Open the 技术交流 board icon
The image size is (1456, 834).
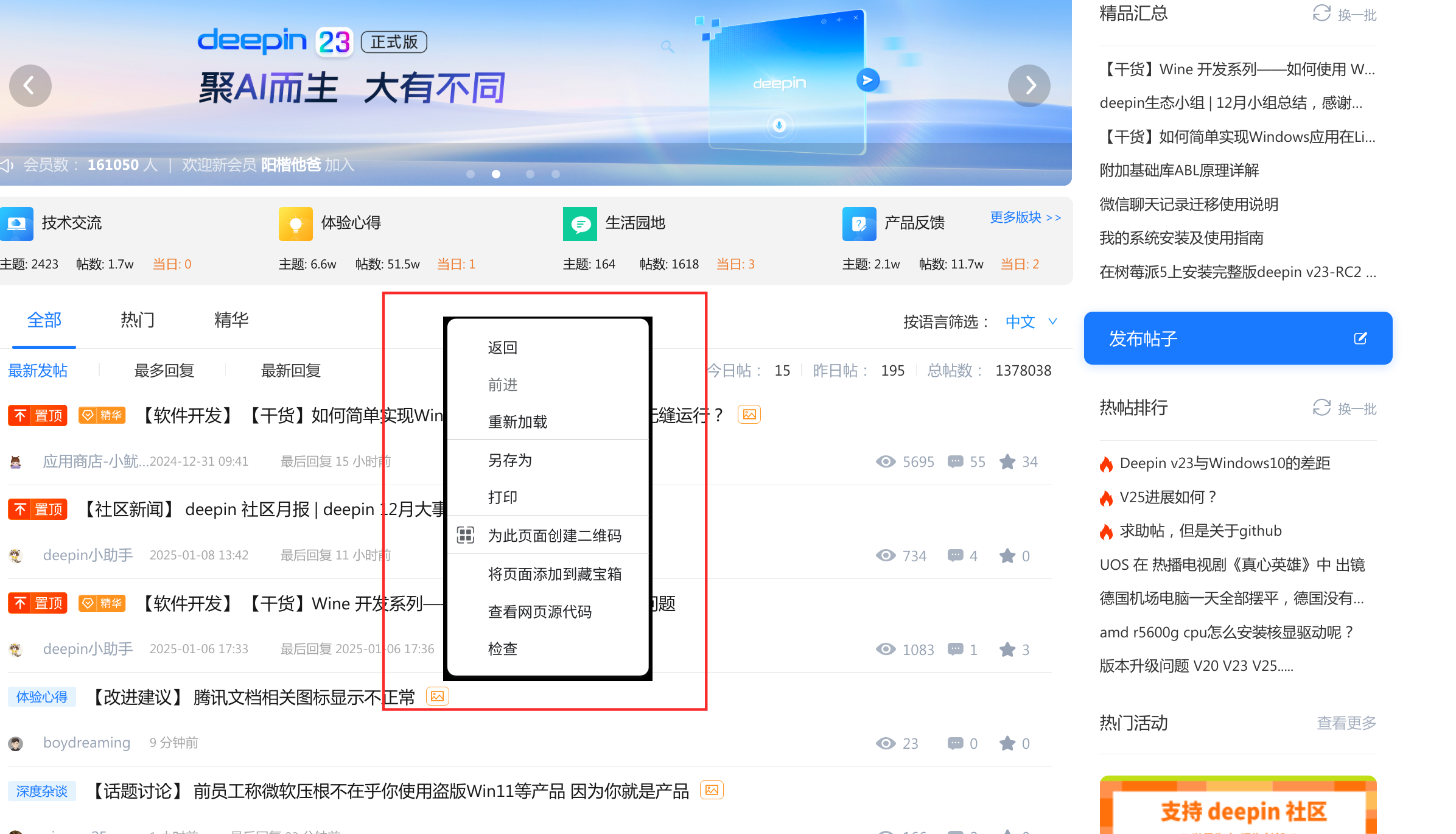click(16, 223)
